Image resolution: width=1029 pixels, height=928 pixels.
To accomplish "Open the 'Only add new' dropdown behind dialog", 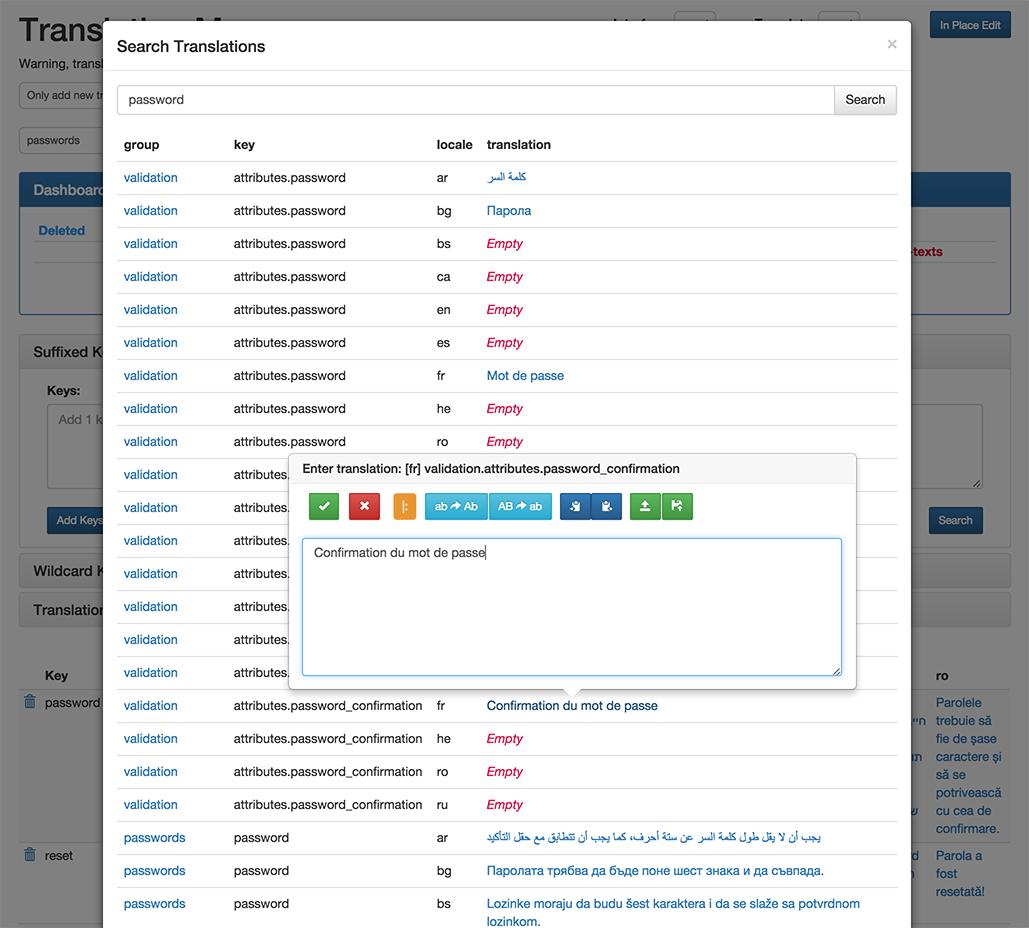I will click(x=61, y=95).
